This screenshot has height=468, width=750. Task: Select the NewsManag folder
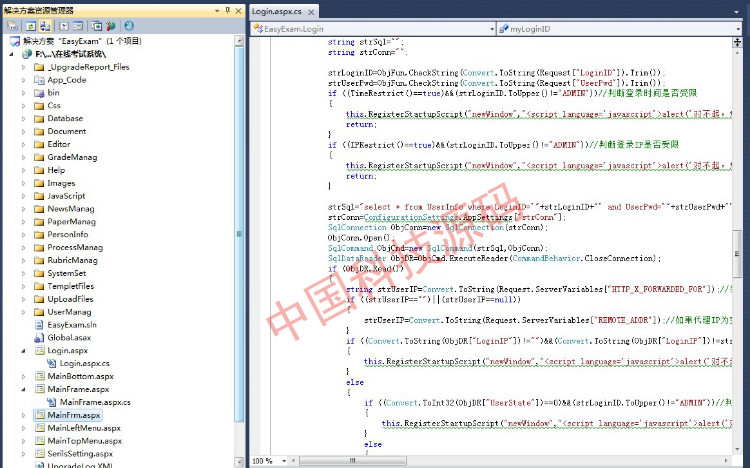coord(71,209)
